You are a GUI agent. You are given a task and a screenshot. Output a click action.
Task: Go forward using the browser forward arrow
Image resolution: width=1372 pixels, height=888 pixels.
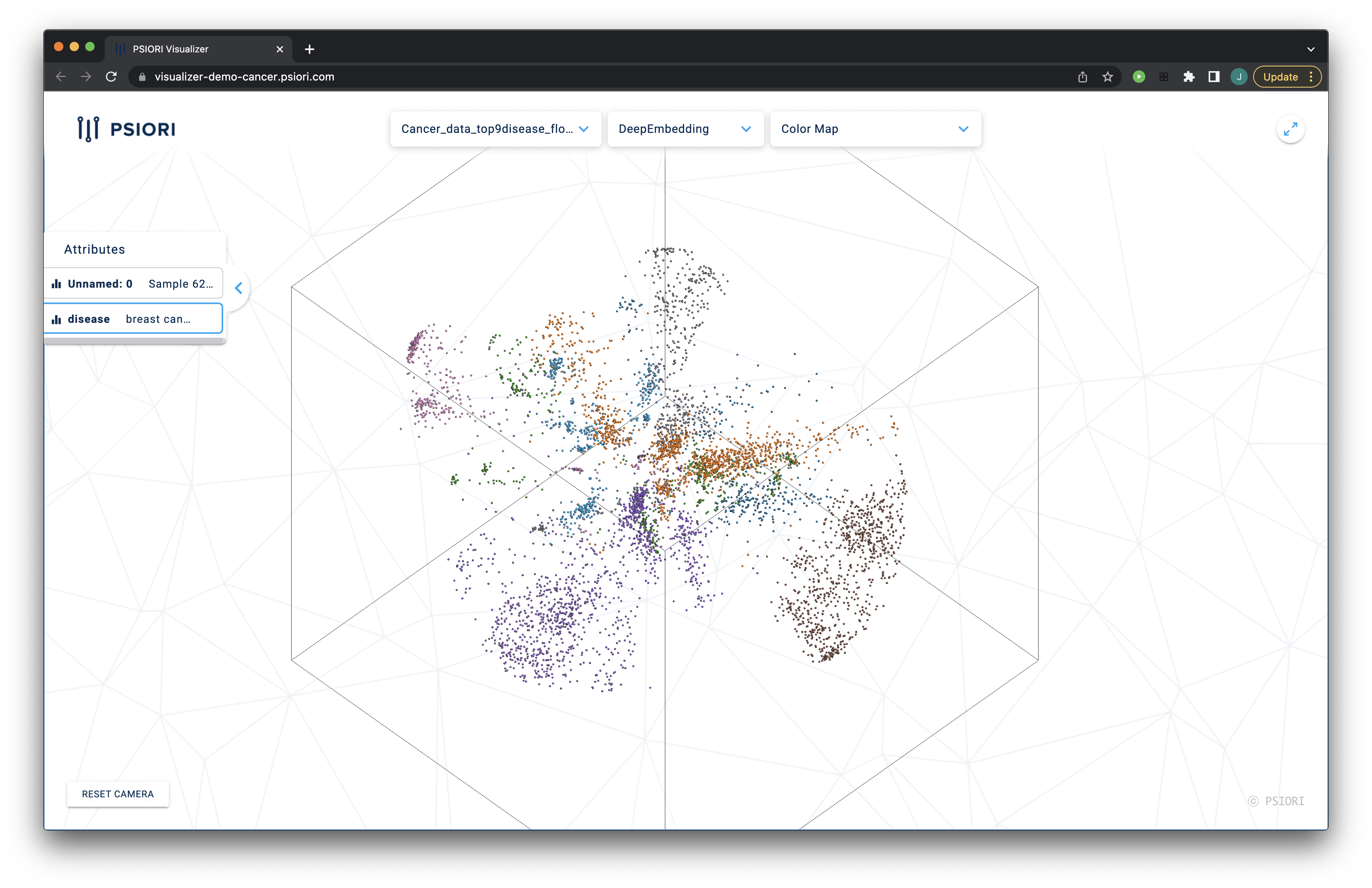point(86,77)
